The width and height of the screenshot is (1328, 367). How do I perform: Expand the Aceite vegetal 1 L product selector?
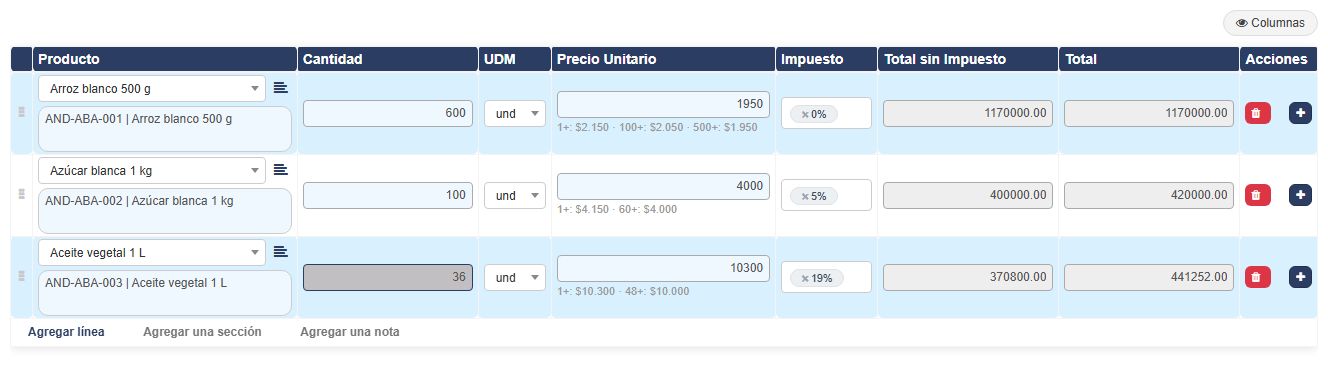tap(152, 252)
